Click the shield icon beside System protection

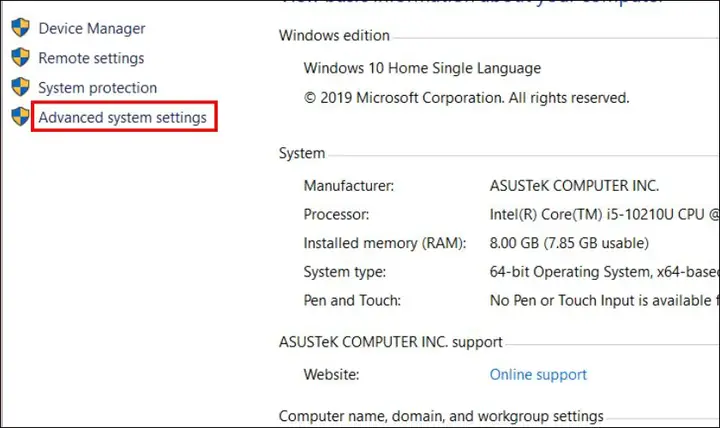pos(20,87)
